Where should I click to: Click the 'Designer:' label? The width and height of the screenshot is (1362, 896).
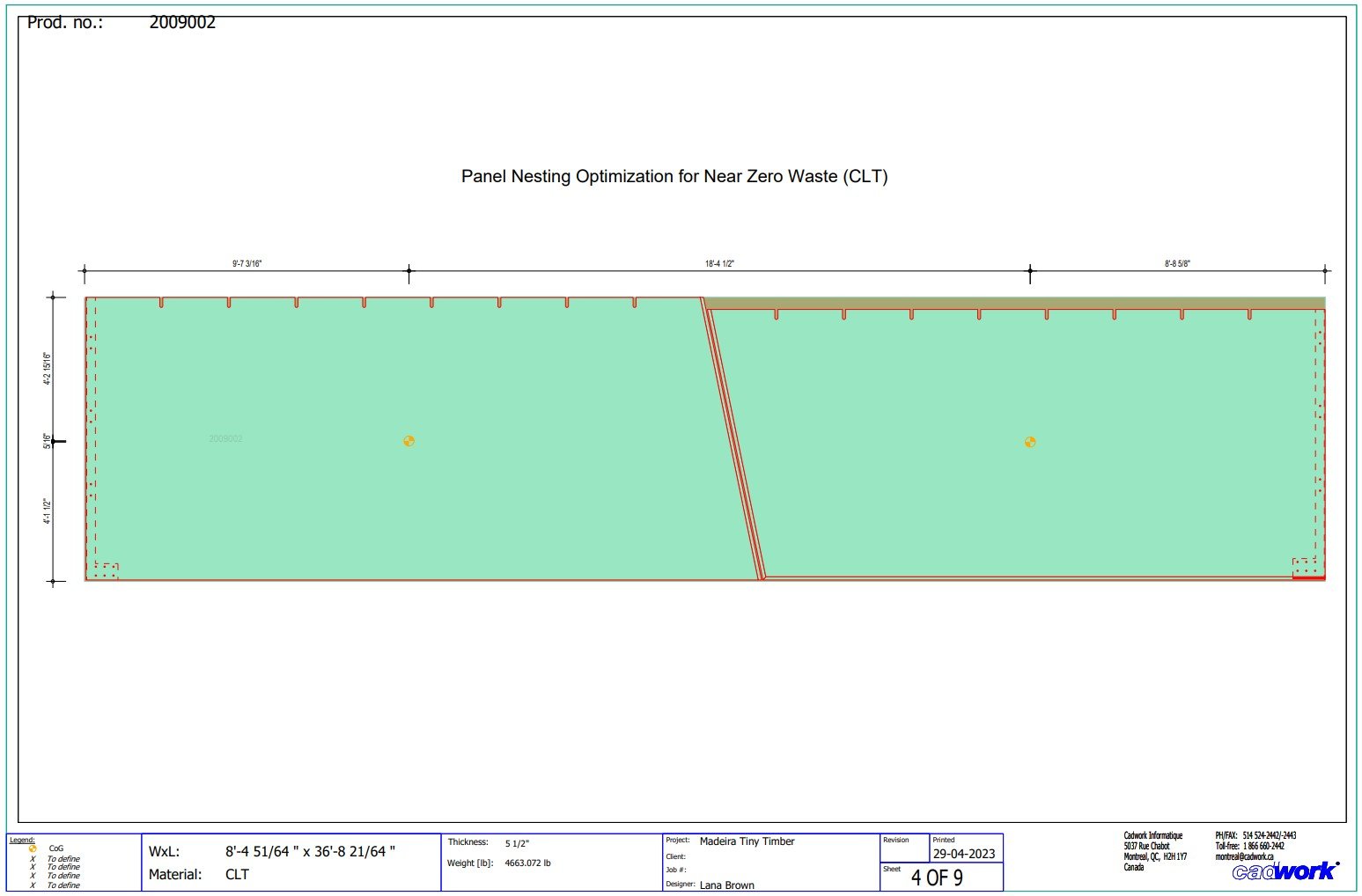coord(681,884)
